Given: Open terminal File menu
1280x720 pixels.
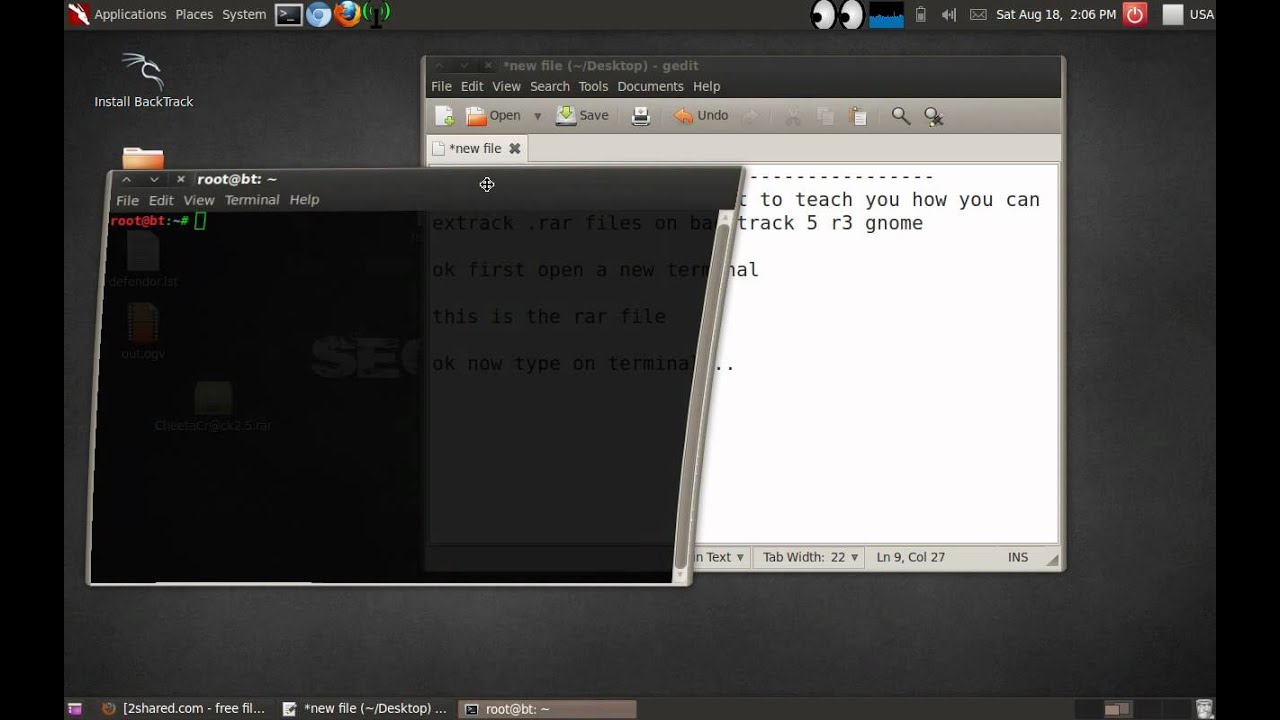Looking at the screenshot, I should (x=127, y=200).
